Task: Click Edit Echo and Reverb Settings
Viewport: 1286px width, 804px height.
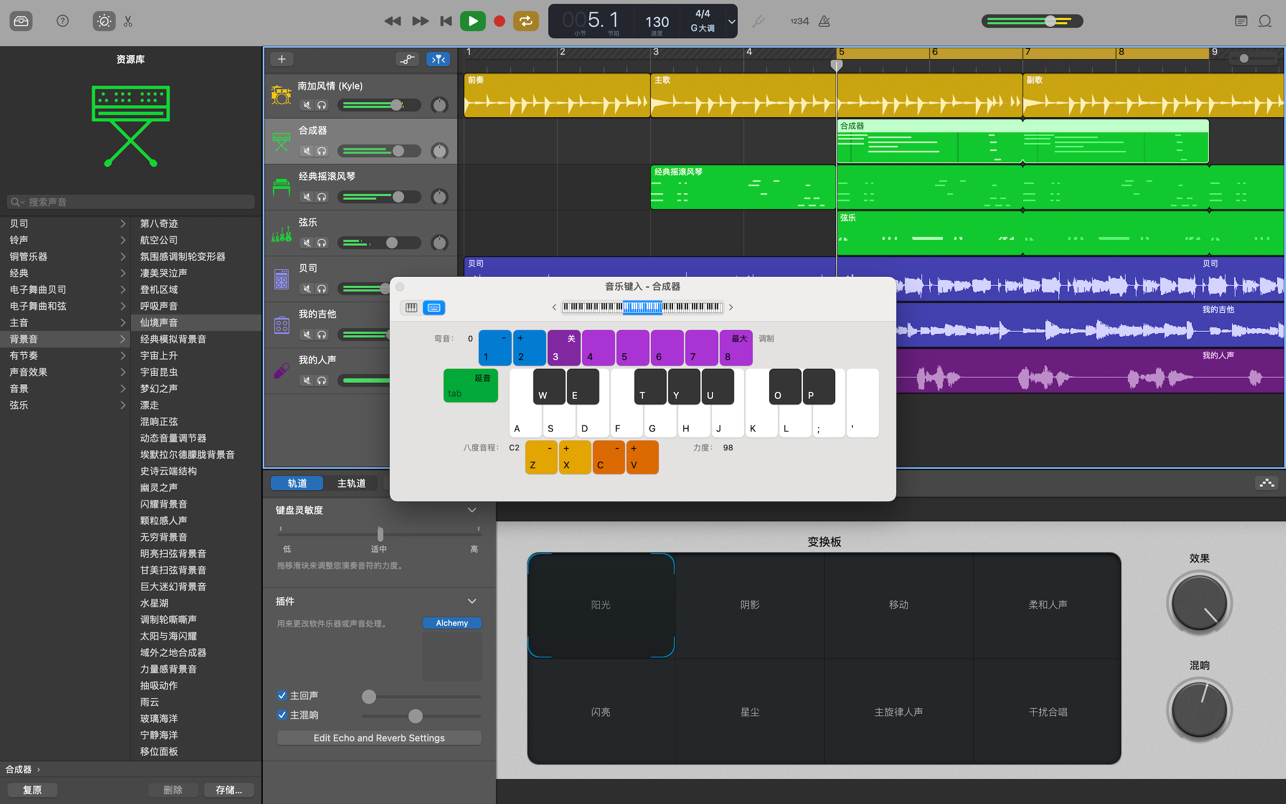Action: click(379, 738)
